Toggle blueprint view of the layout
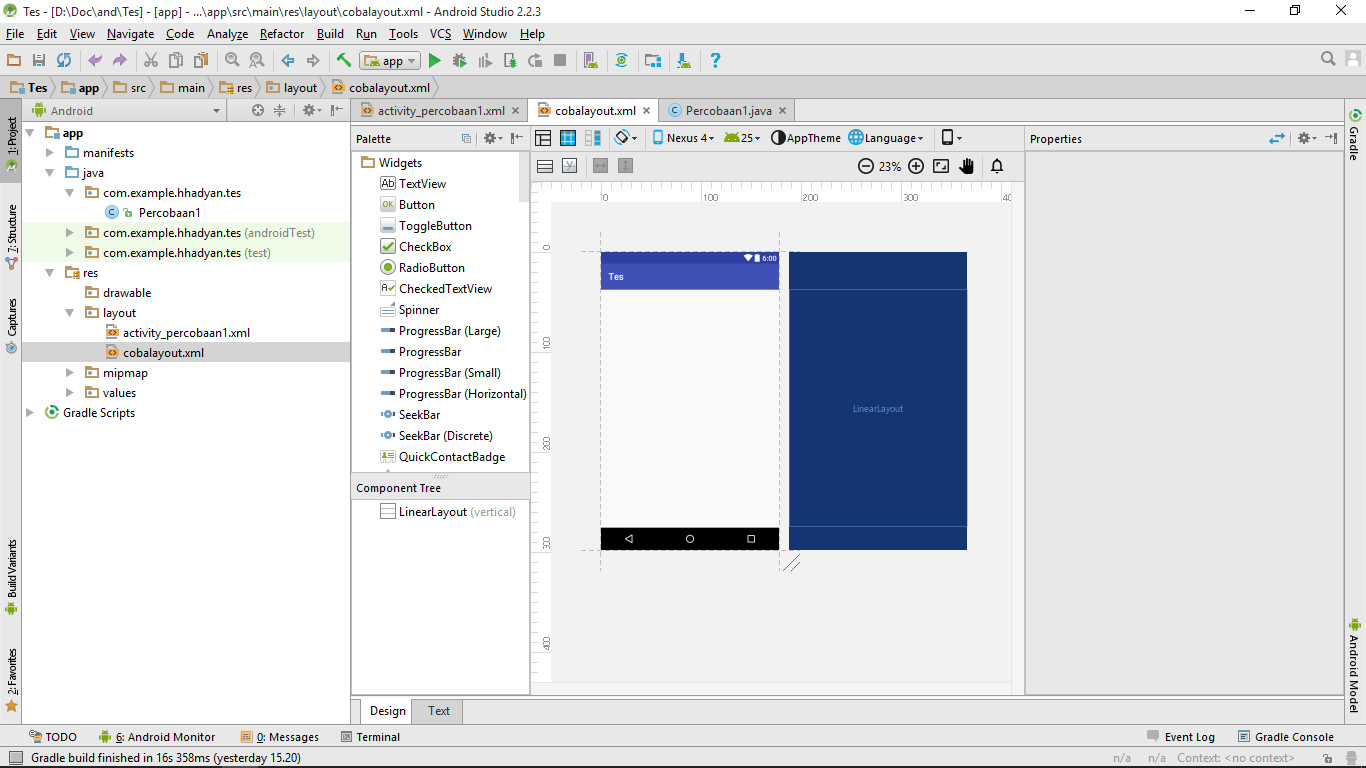This screenshot has width=1366, height=768. tap(568, 137)
